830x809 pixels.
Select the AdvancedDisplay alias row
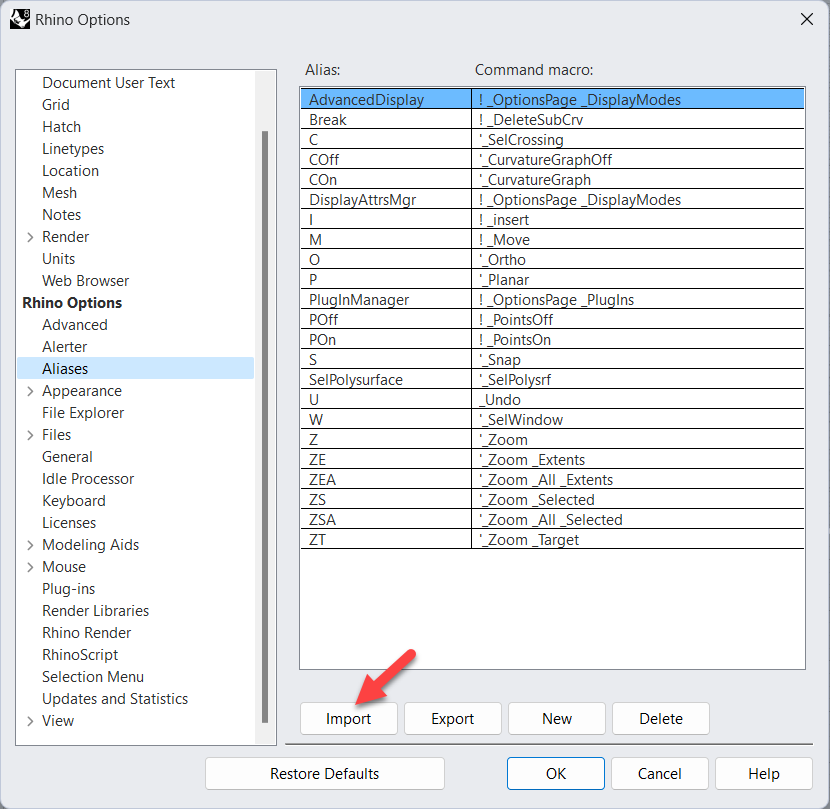(552, 100)
